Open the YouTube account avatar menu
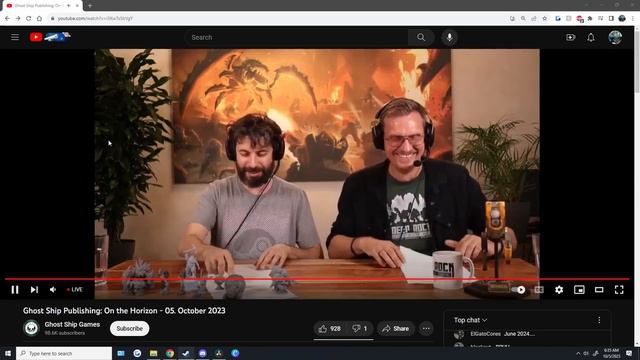The height and width of the screenshot is (360, 640). tap(615, 37)
